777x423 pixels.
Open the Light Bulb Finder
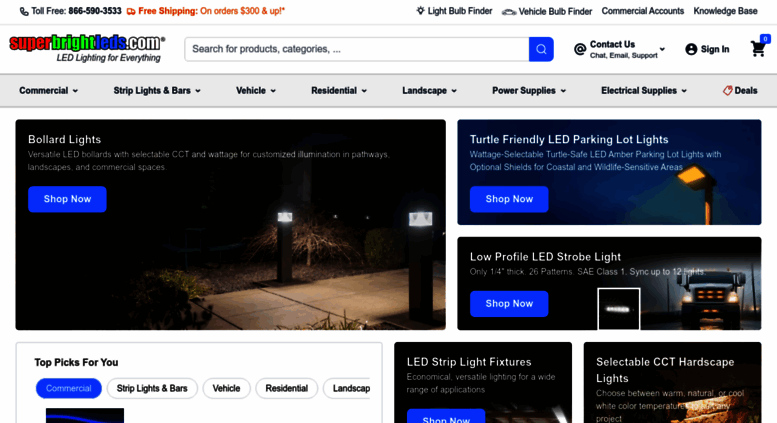tap(454, 11)
